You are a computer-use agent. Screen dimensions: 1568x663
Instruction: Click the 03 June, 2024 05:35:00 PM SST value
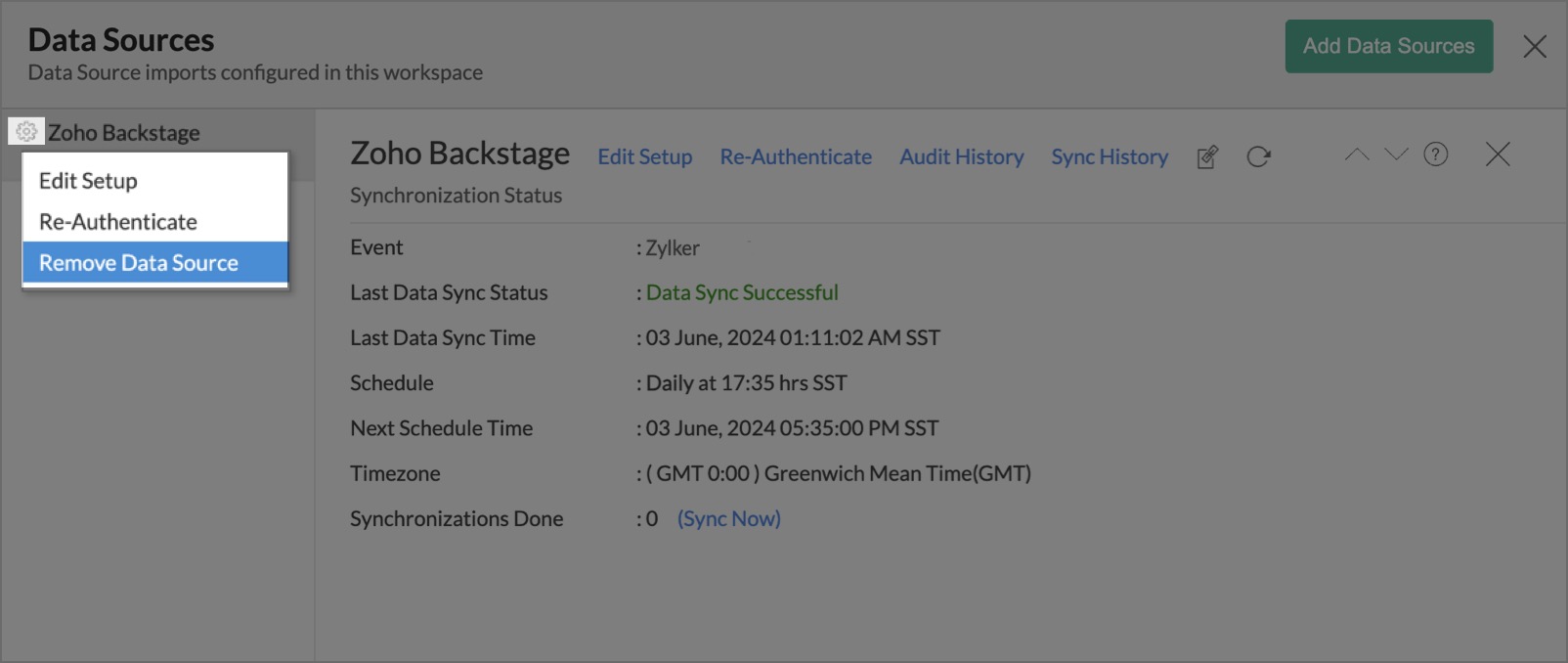coord(792,427)
